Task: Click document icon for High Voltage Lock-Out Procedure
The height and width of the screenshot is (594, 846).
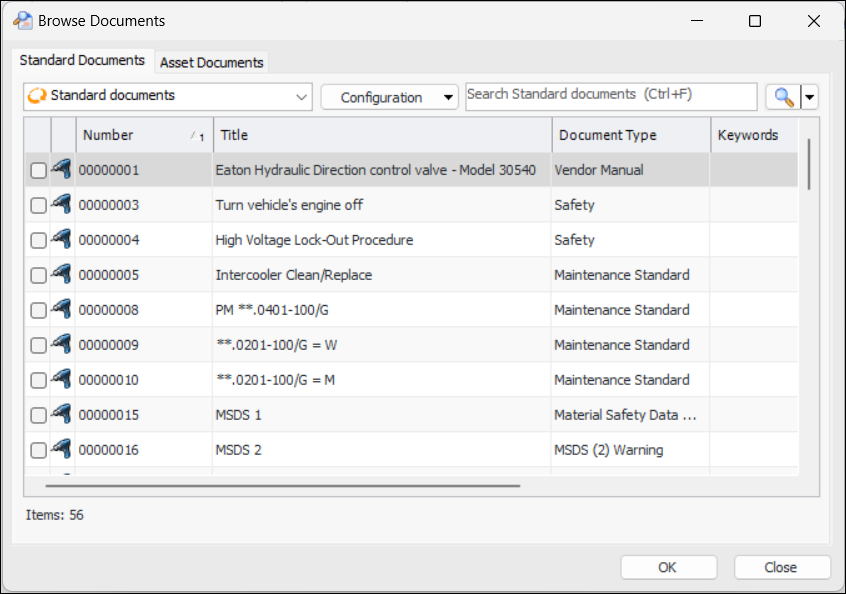Action: tap(62, 240)
